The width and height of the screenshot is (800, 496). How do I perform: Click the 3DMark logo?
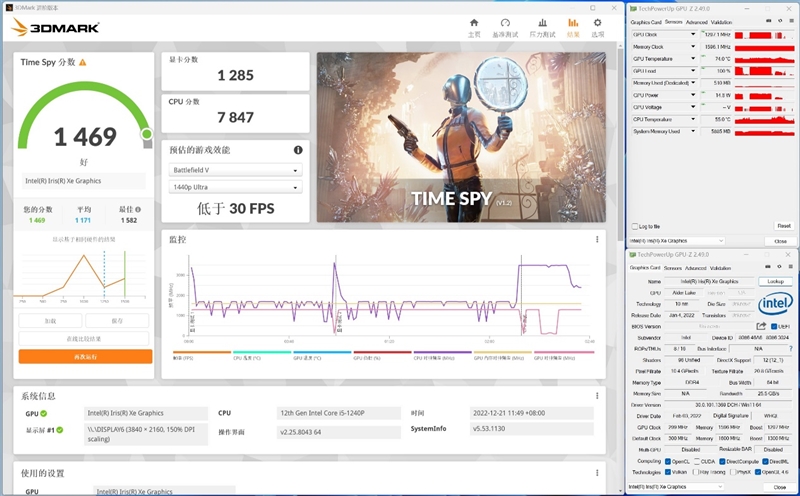pyautogui.click(x=55, y=27)
